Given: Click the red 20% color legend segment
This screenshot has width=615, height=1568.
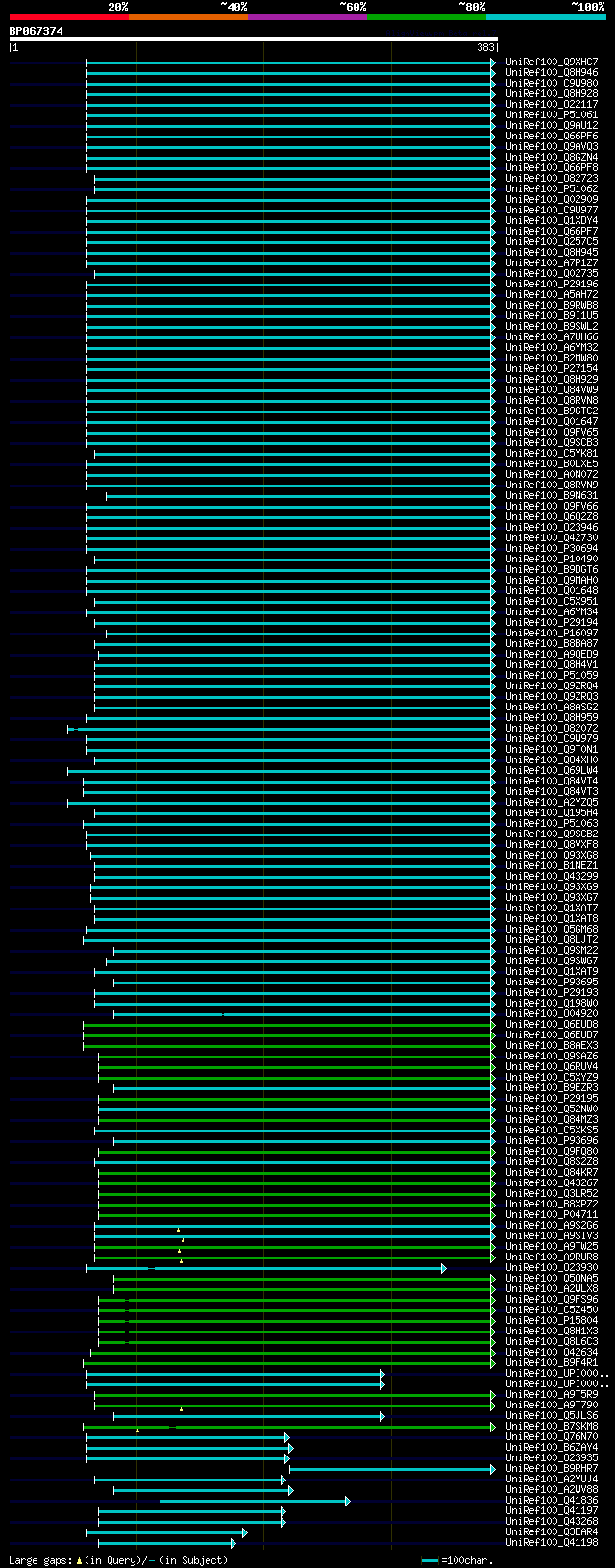Looking at the screenshot, I should [x=69, y=17].
